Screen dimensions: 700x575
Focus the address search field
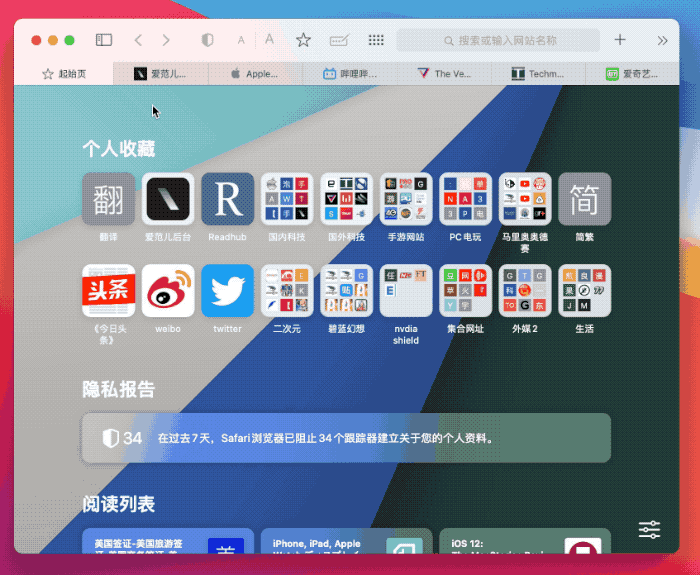pyautogui.click(x=498, y=41)
